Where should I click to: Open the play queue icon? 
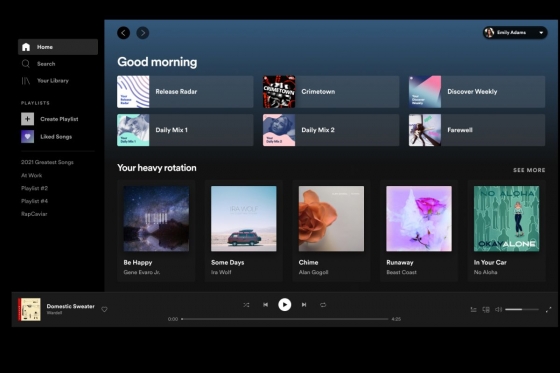pyautogui.click(x=474, y=309)
